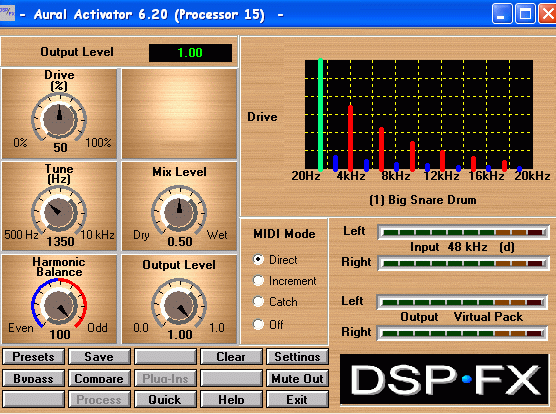Viewport: 556px width, 414px height.
Task: Click the Wet label of Mix Level
Action: [217, 235]
